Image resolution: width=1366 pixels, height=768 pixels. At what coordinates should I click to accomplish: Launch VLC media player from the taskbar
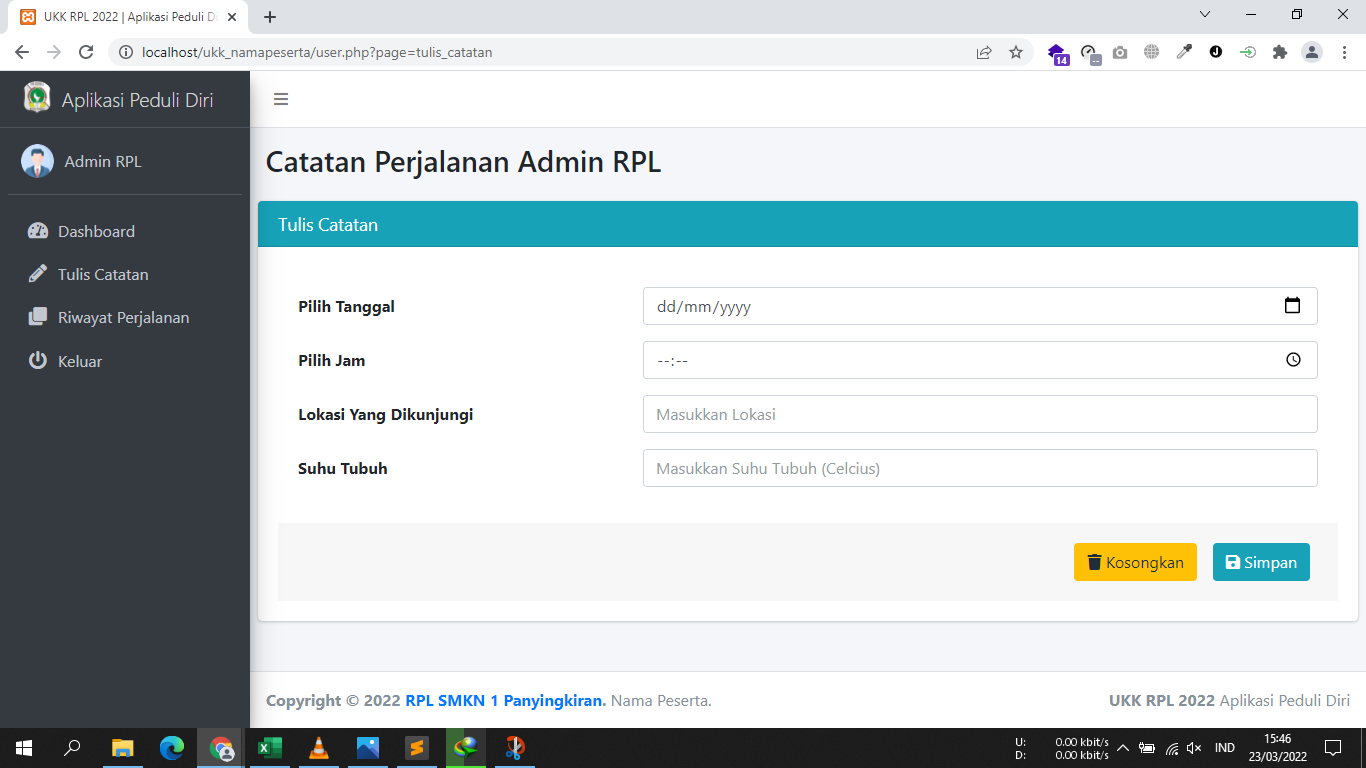pyautogui.click(x=319, y=748)
